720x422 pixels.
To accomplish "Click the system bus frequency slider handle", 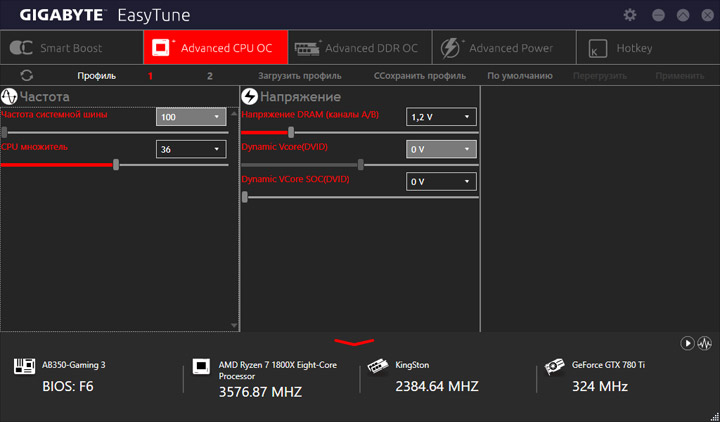I will (4, 132).
